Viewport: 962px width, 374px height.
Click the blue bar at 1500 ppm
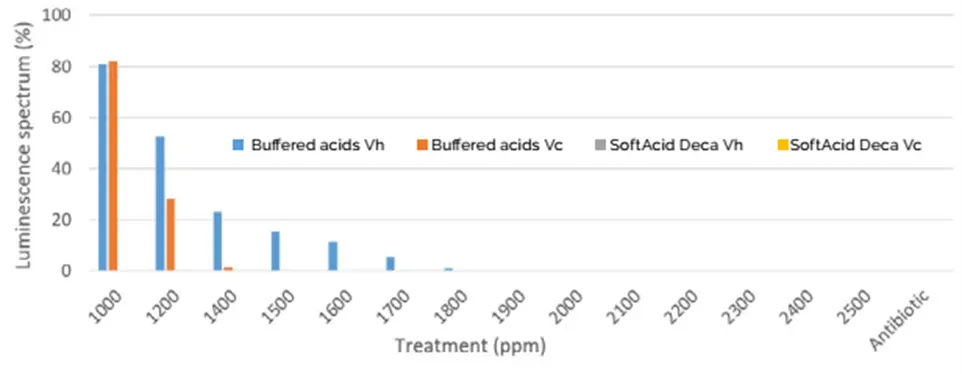275,251
